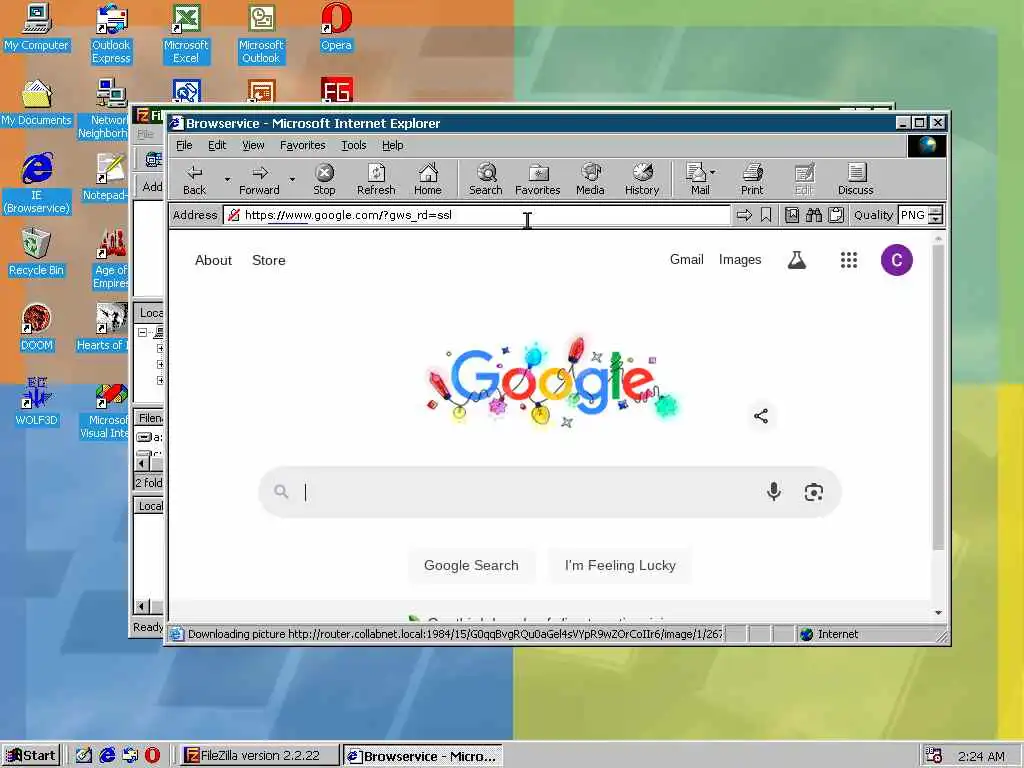Open the Media toolbar button
Screen dimensions: 1024x768
tap(590, 179)
